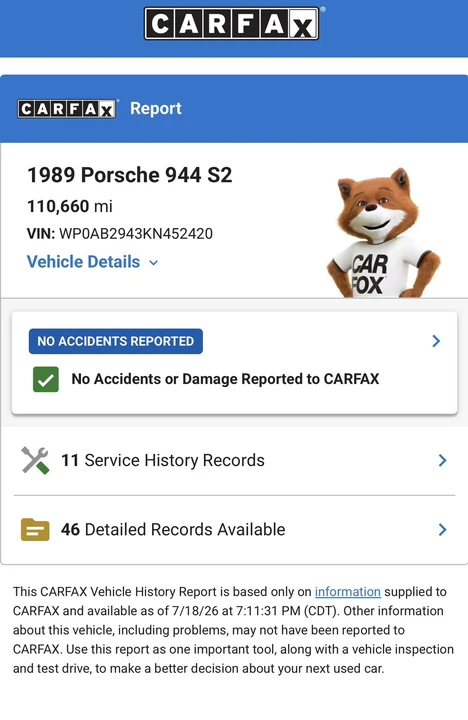Open the information hyperlink

click(x=348, y=591)
